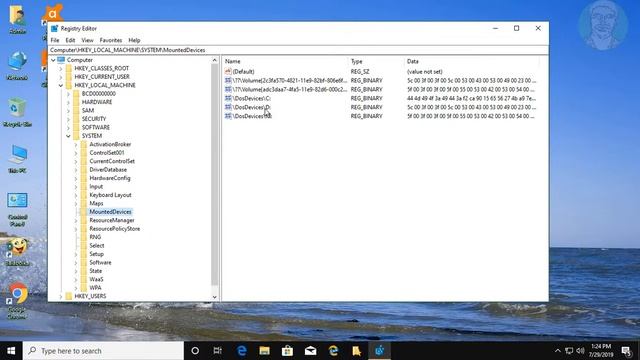
Task: Open the Windows Start menu
Action: pyautogui.click(x=11, y=351)
